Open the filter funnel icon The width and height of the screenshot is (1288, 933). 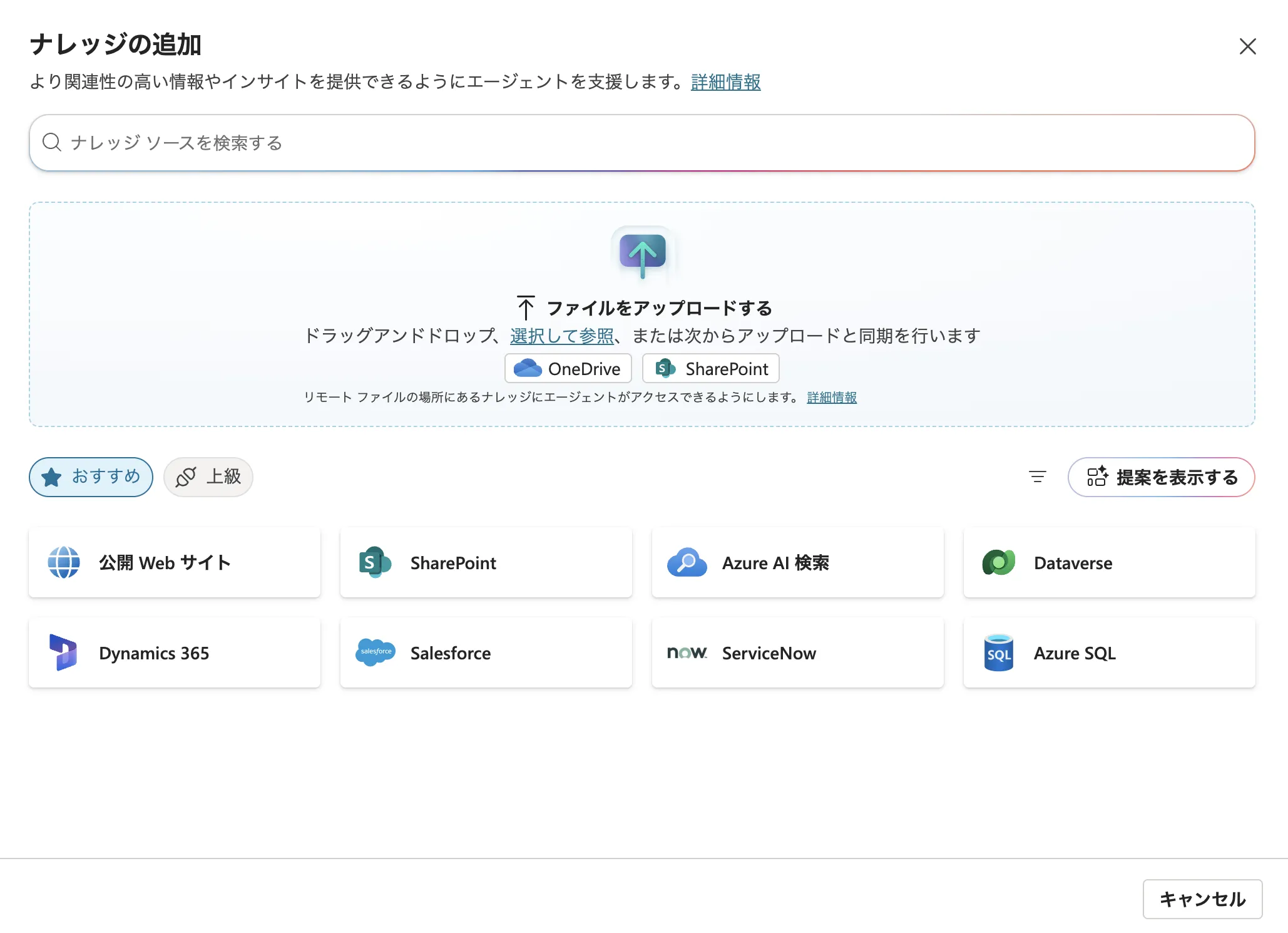[x=1036, y=477]
